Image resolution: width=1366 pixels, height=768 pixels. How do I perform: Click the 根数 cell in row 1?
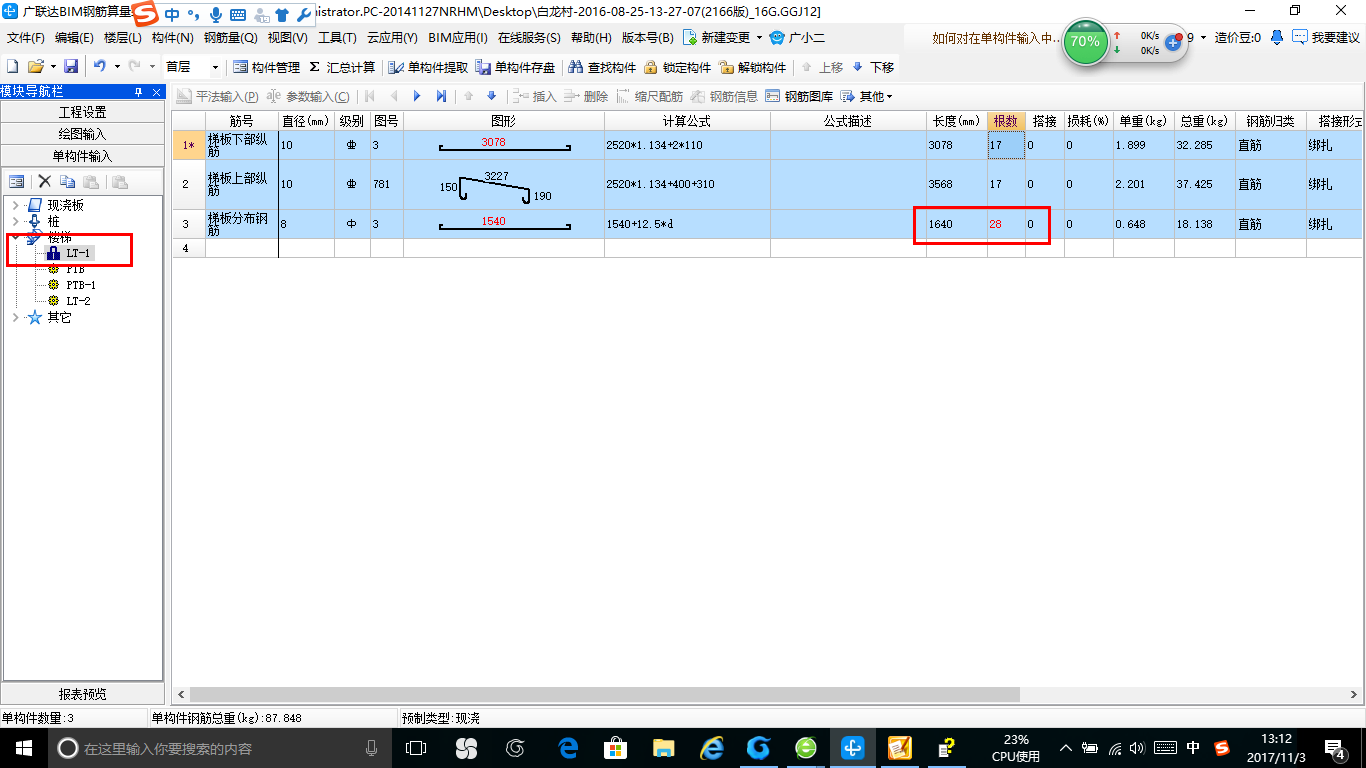pos(1006,145)
